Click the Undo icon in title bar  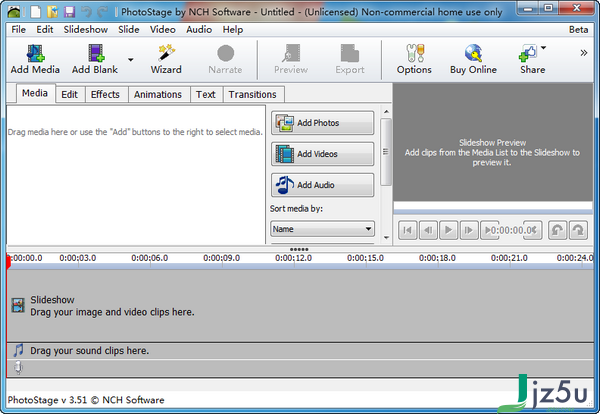86,12
